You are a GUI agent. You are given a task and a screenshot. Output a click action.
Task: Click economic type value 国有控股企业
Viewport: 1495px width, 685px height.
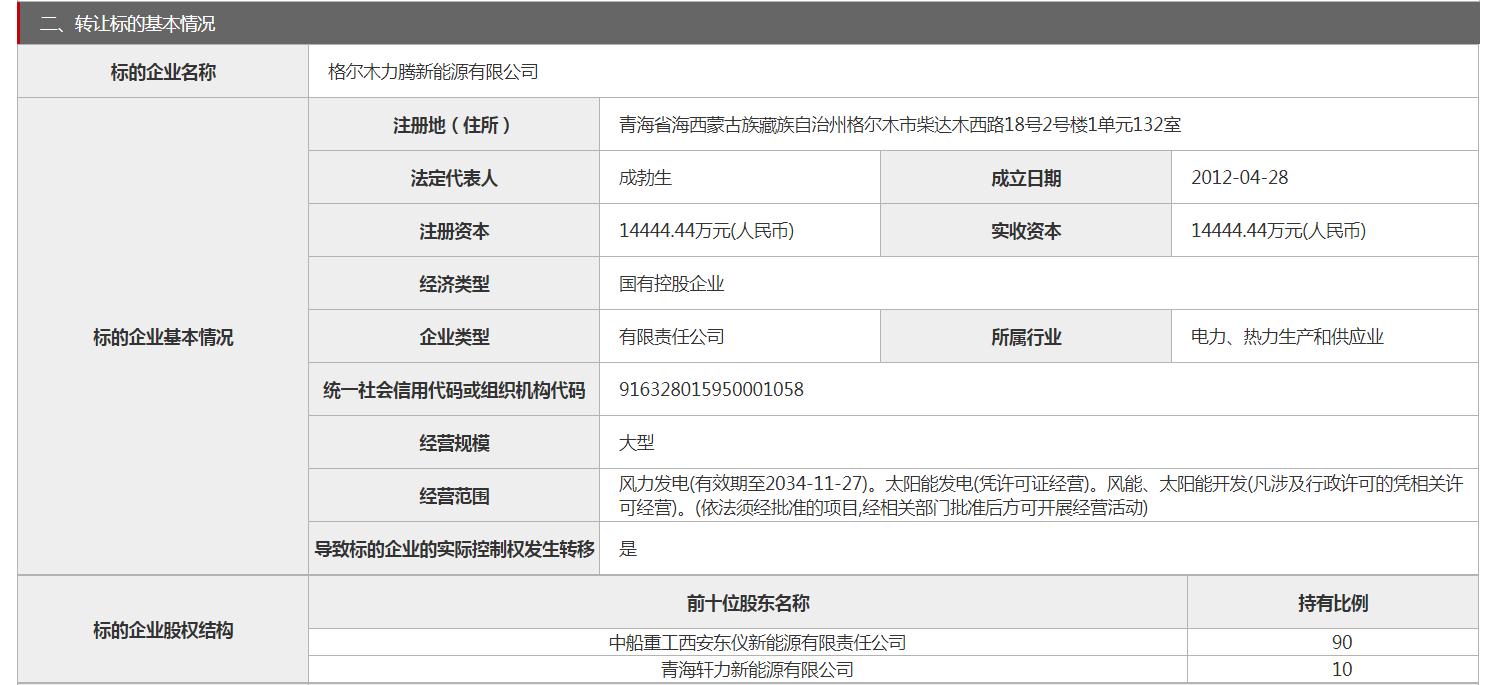point(671,284)
